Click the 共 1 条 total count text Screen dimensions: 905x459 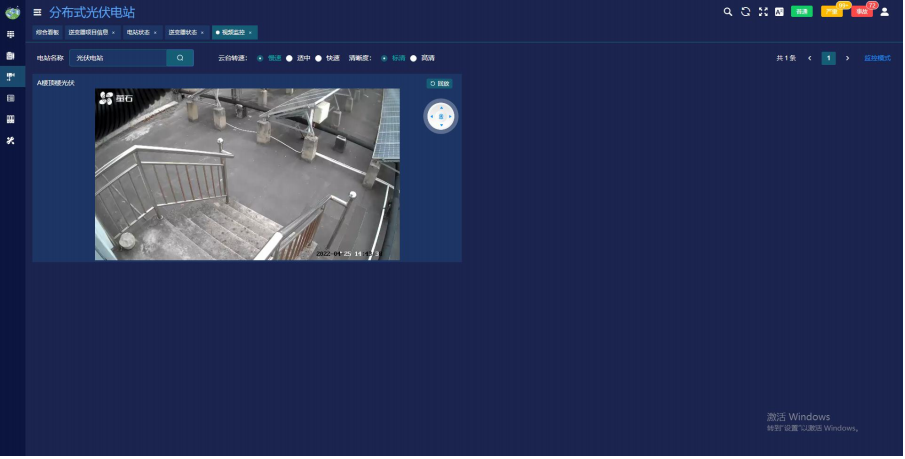point(786,58)
